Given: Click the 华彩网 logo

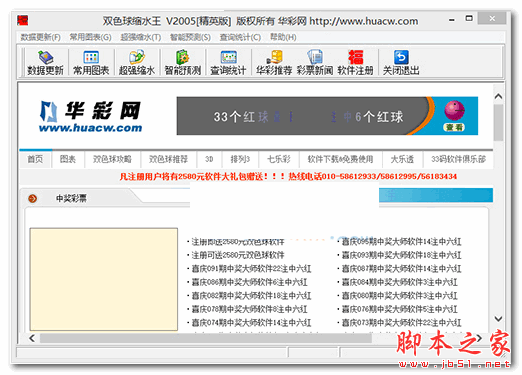Looking at the screenshot, I should (x=91, y=116).
